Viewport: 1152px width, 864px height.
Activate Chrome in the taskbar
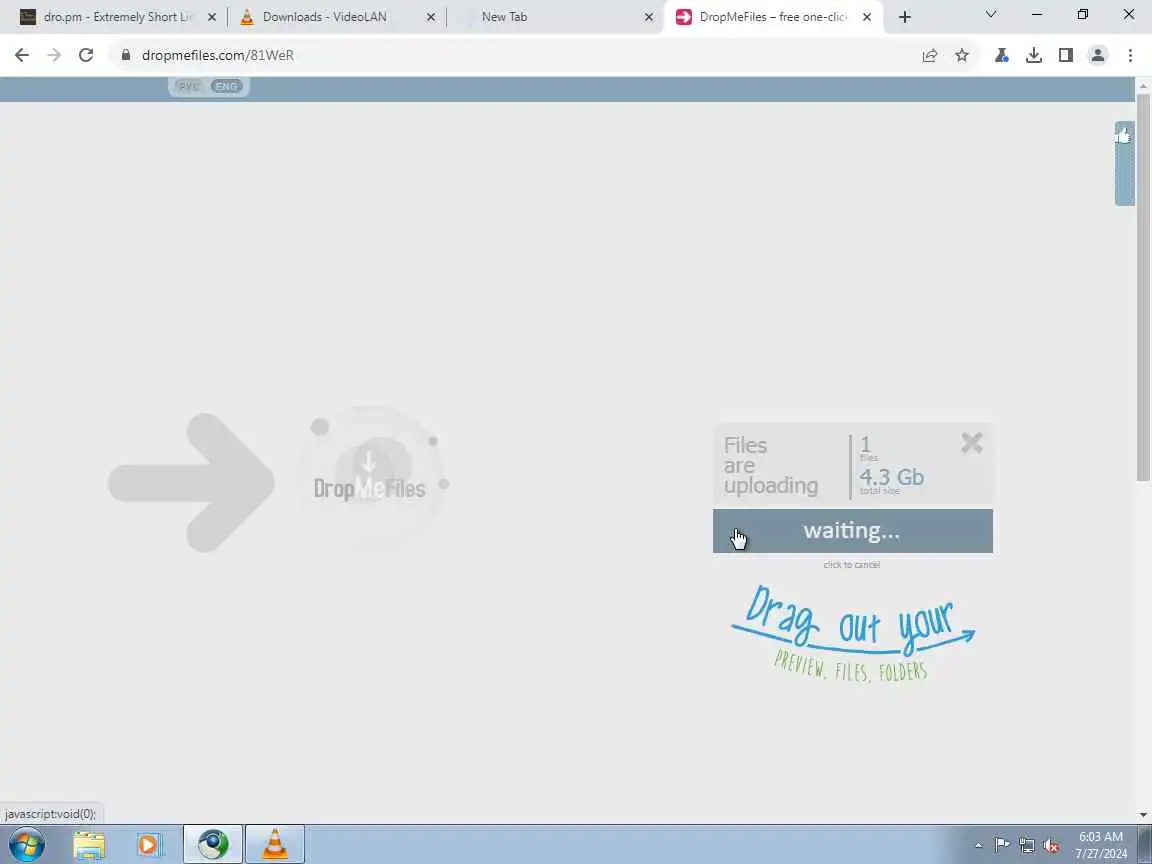pyautogui.click(x=213, y=844)
